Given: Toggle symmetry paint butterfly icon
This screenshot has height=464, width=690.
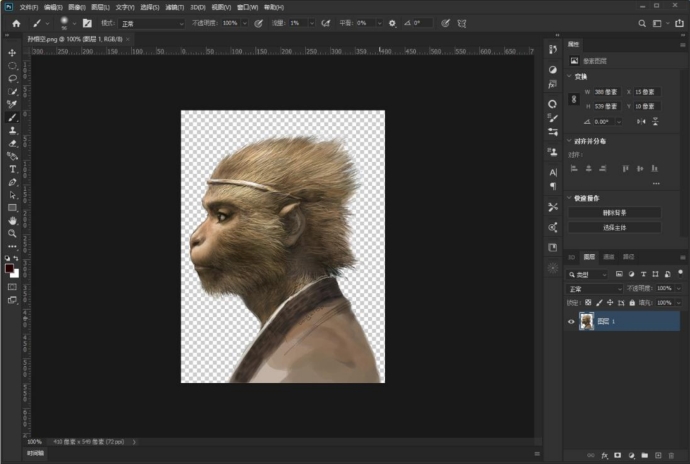Looking at the screenshot, I should pyautogui.click(x=462, y=23).
